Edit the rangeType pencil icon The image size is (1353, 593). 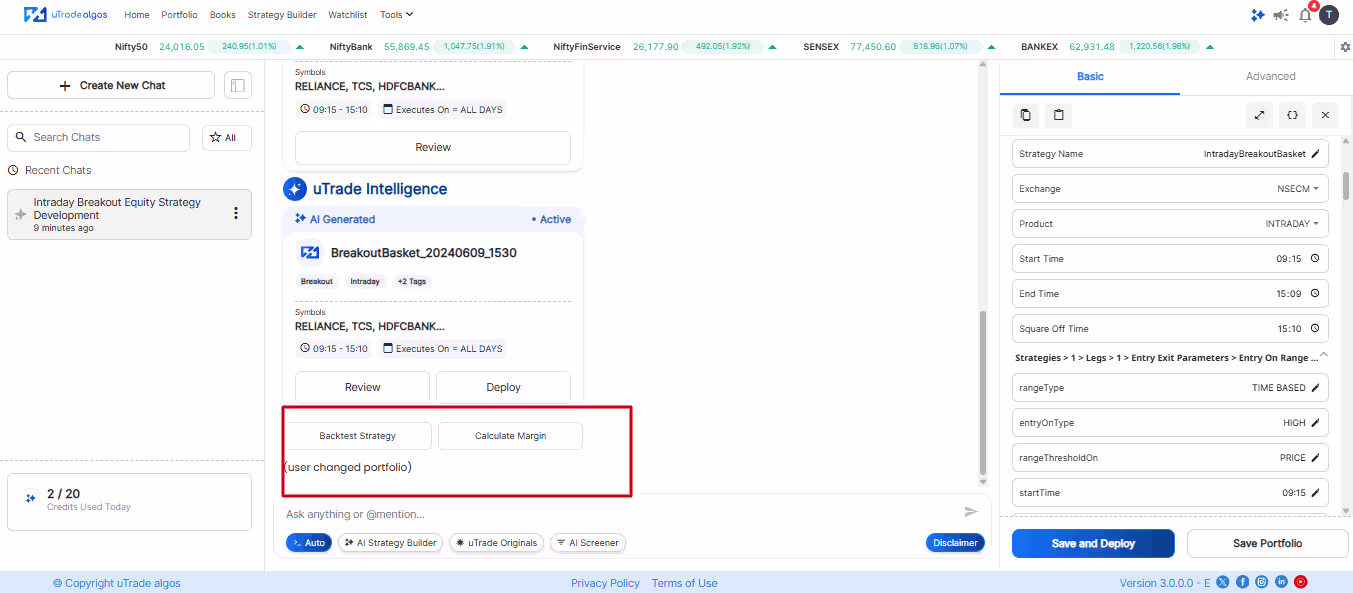[x=1315, y=388]
